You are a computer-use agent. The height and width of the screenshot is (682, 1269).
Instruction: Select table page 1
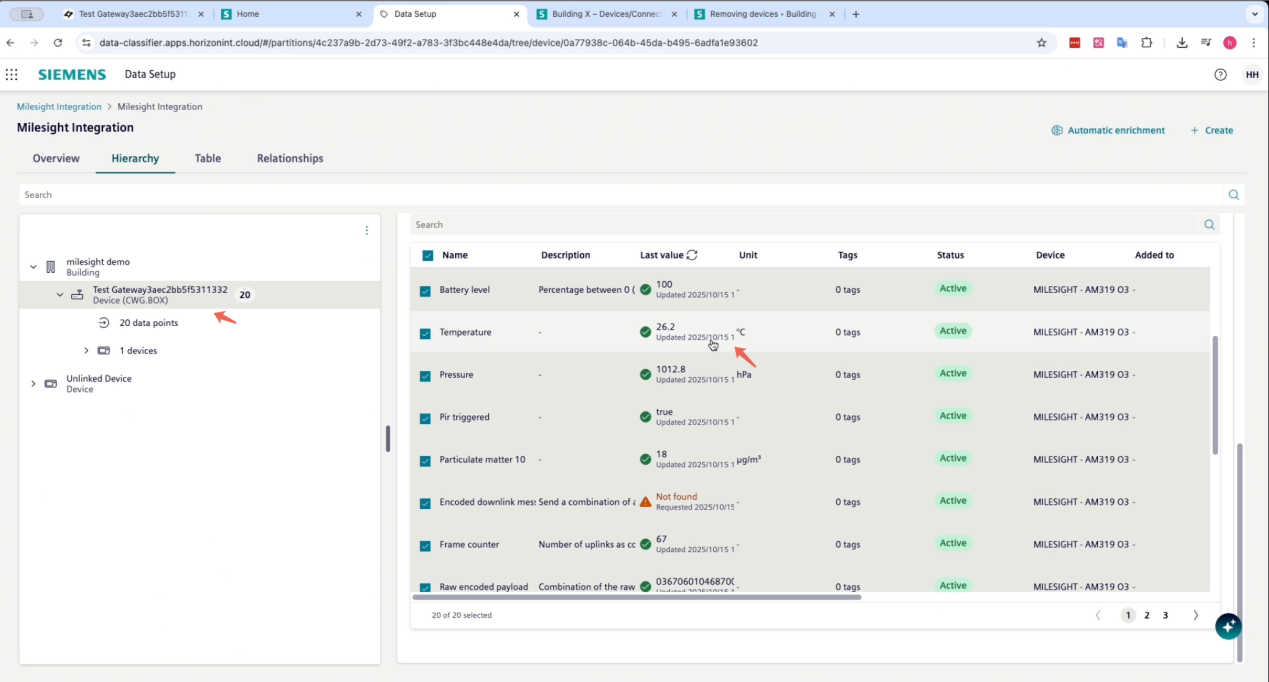click(1128, 615)
